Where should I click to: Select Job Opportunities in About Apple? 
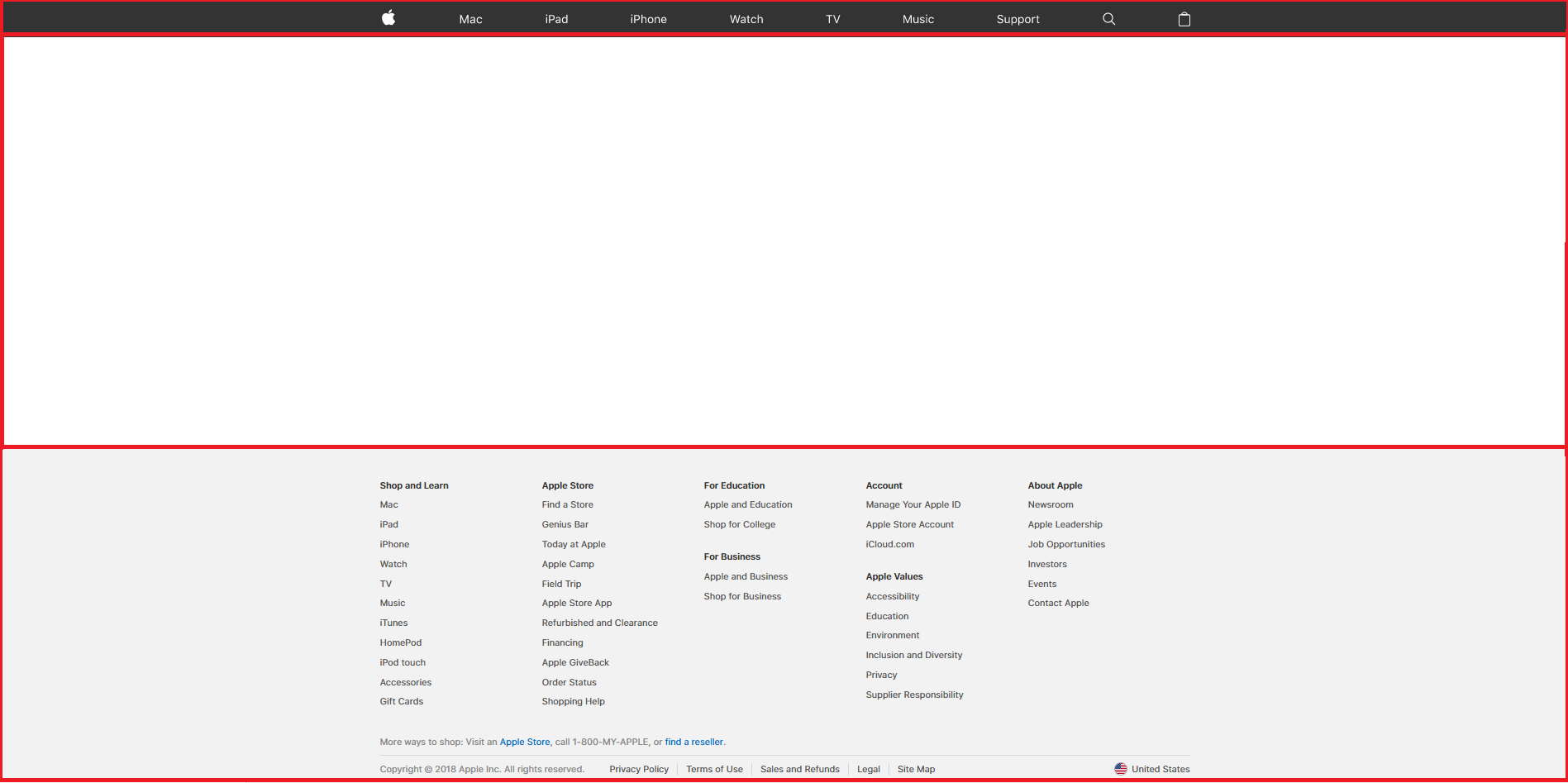coord(1065,544)
